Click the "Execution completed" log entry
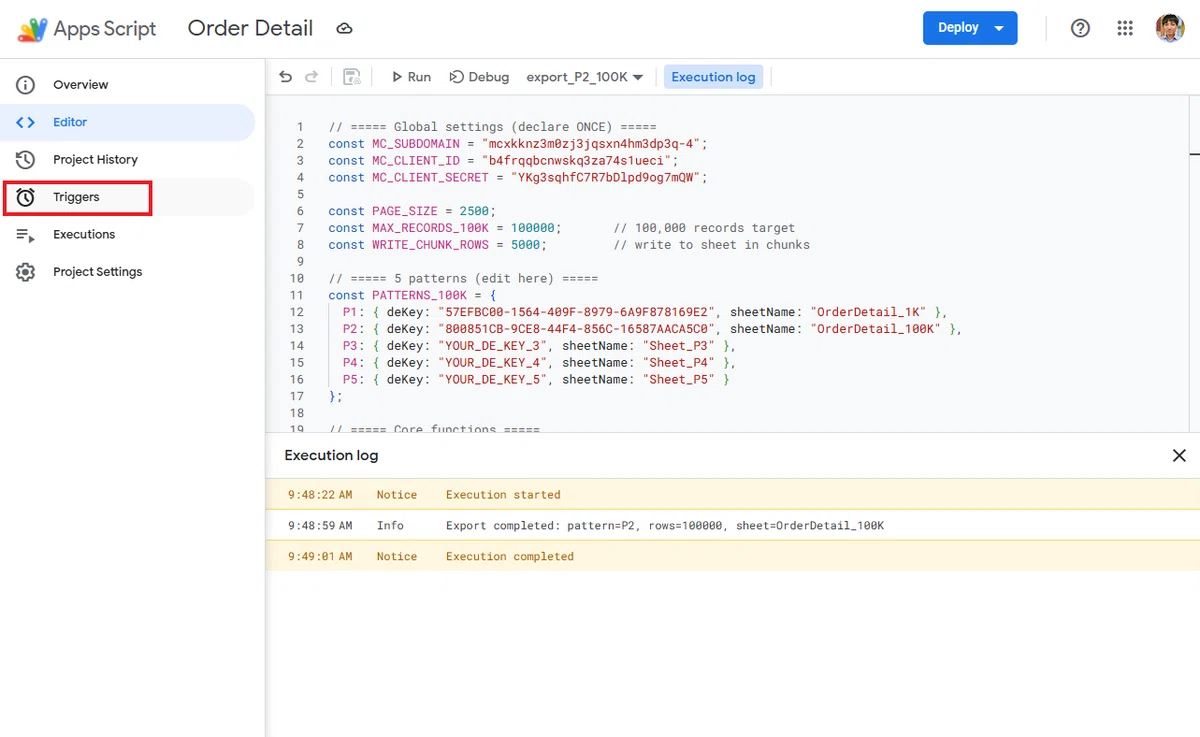This screenshot has height=737, width=1200. point(733,556)
